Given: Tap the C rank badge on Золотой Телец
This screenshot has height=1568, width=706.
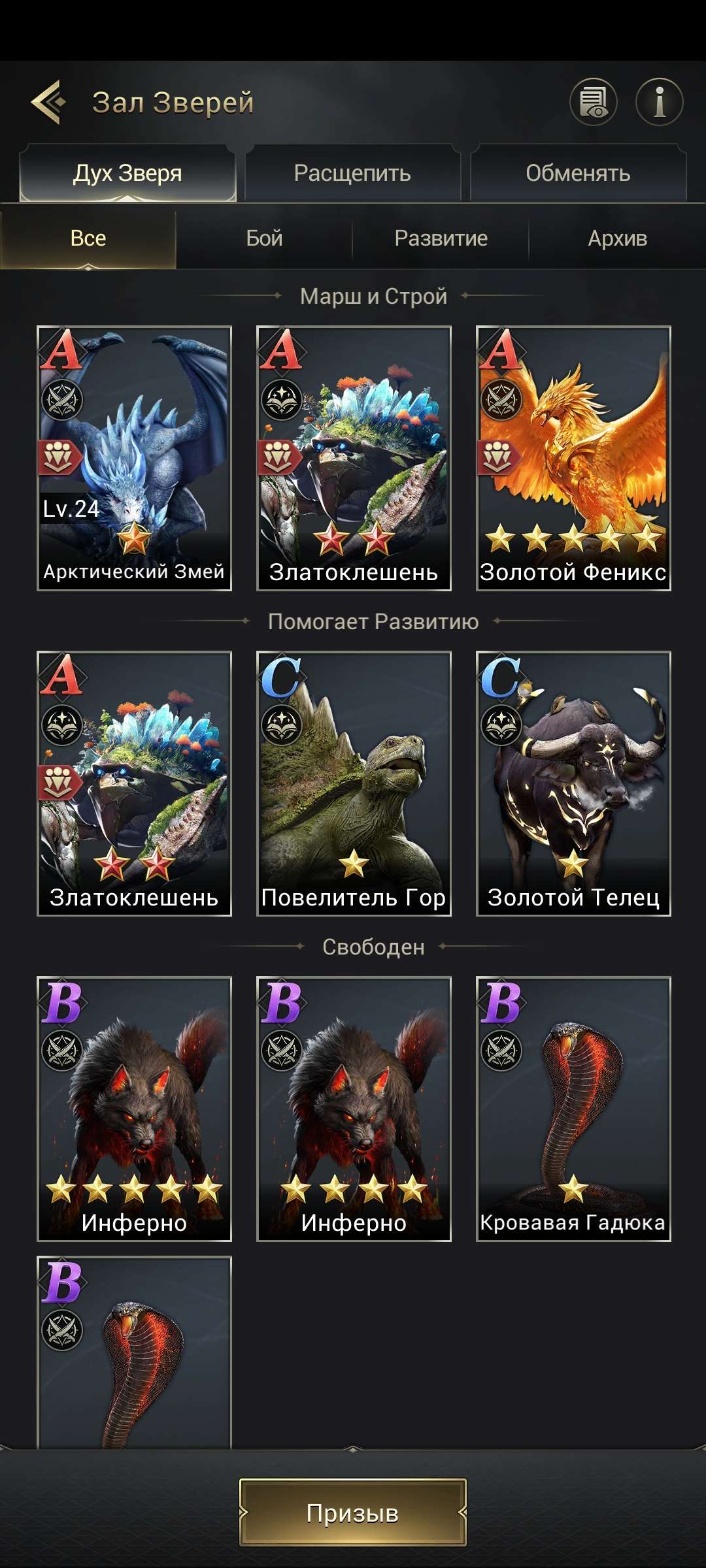Looking at the screenshot, I should click(501, 677).
